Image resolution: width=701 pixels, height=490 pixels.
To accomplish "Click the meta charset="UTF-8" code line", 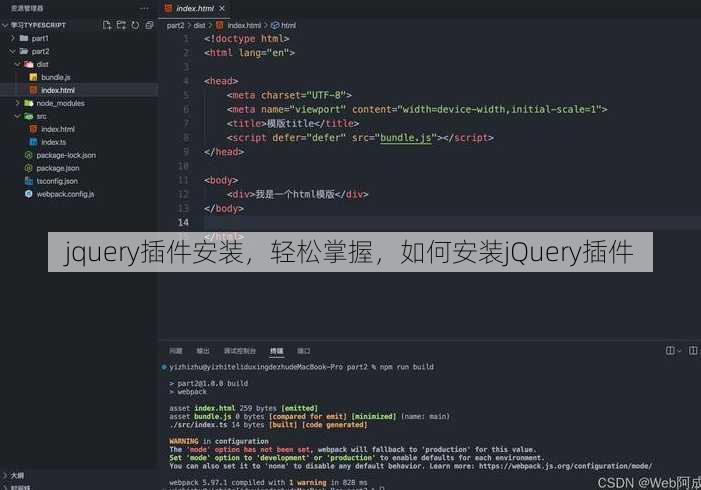I will (289, 95).
